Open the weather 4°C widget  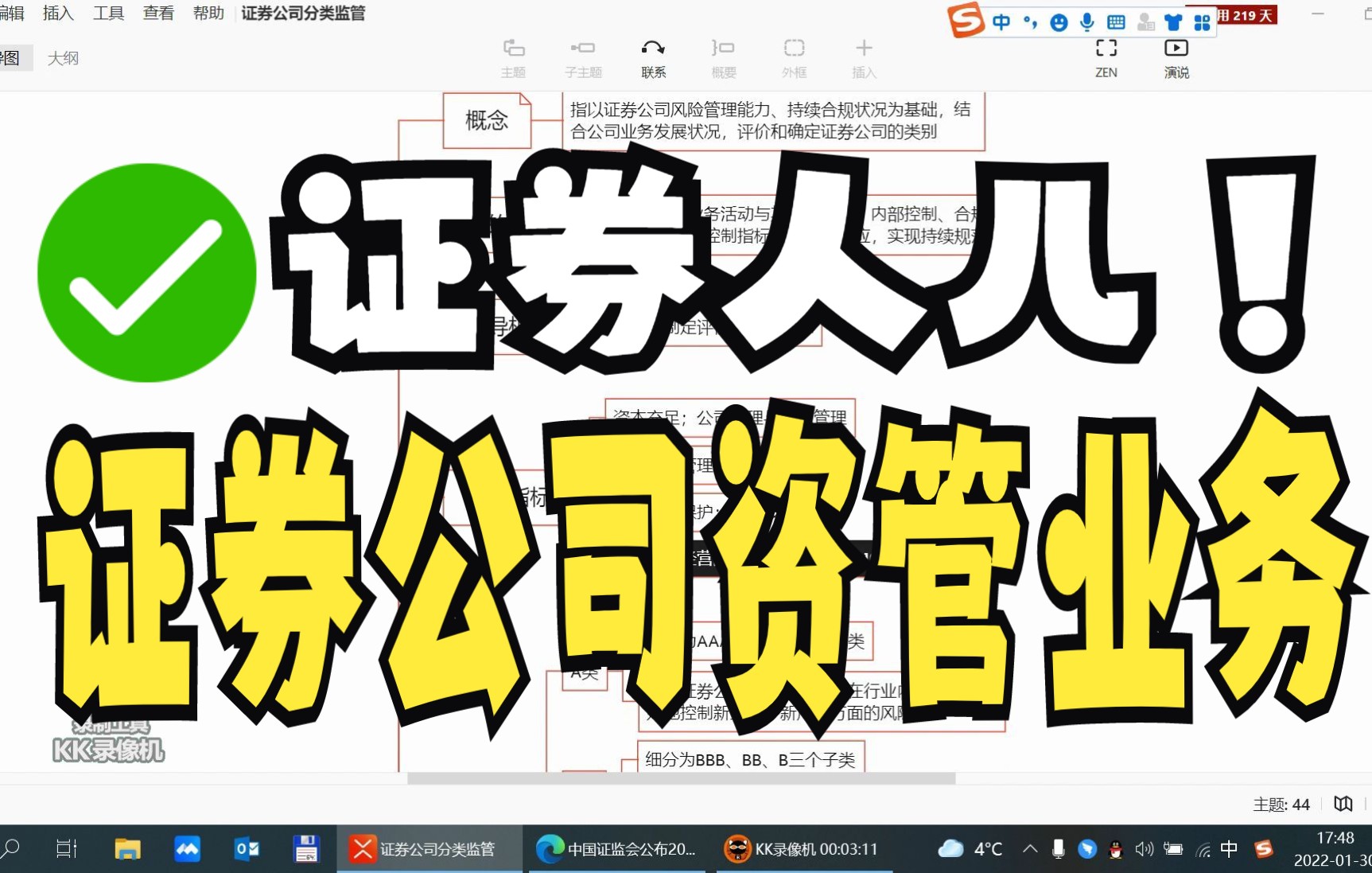click(970, 849)
